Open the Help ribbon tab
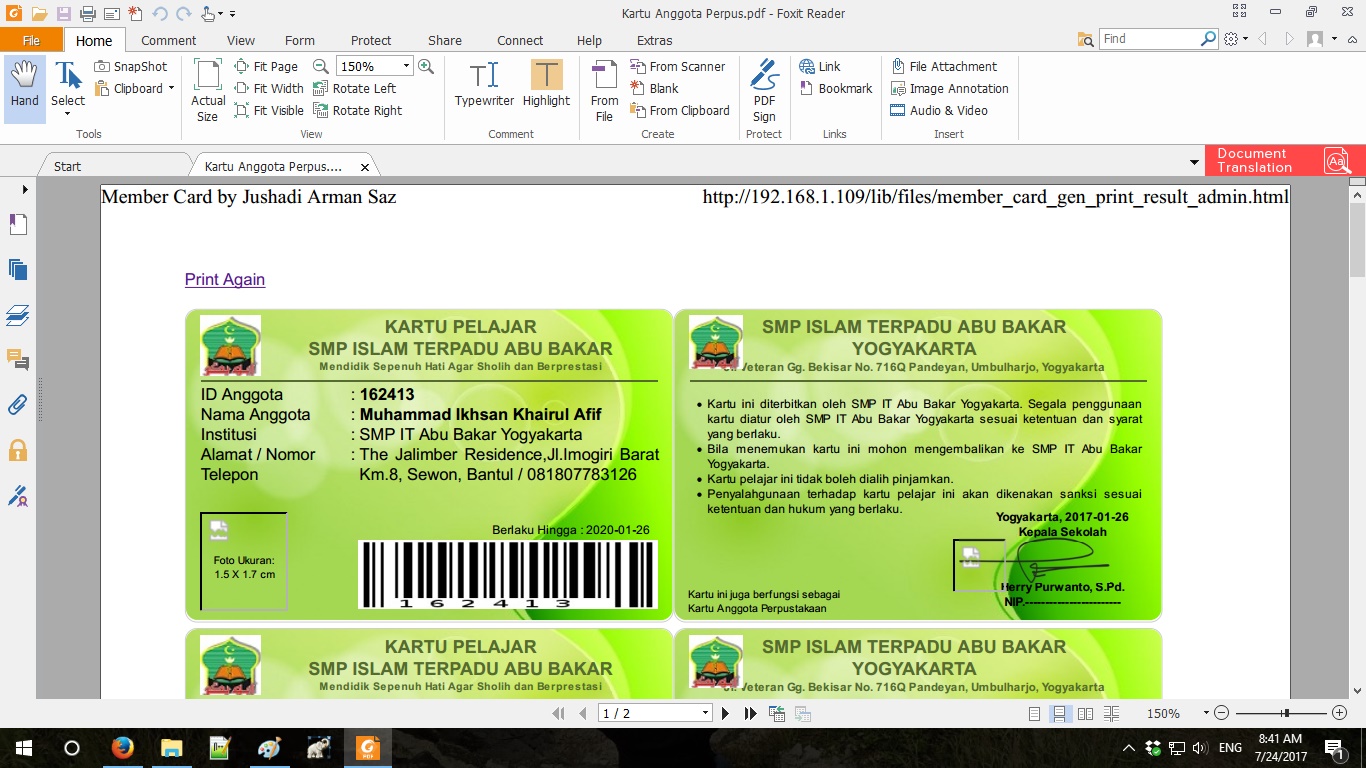Image resolution: width=1366 pixels, height=768 pixels. coord(590,40)
